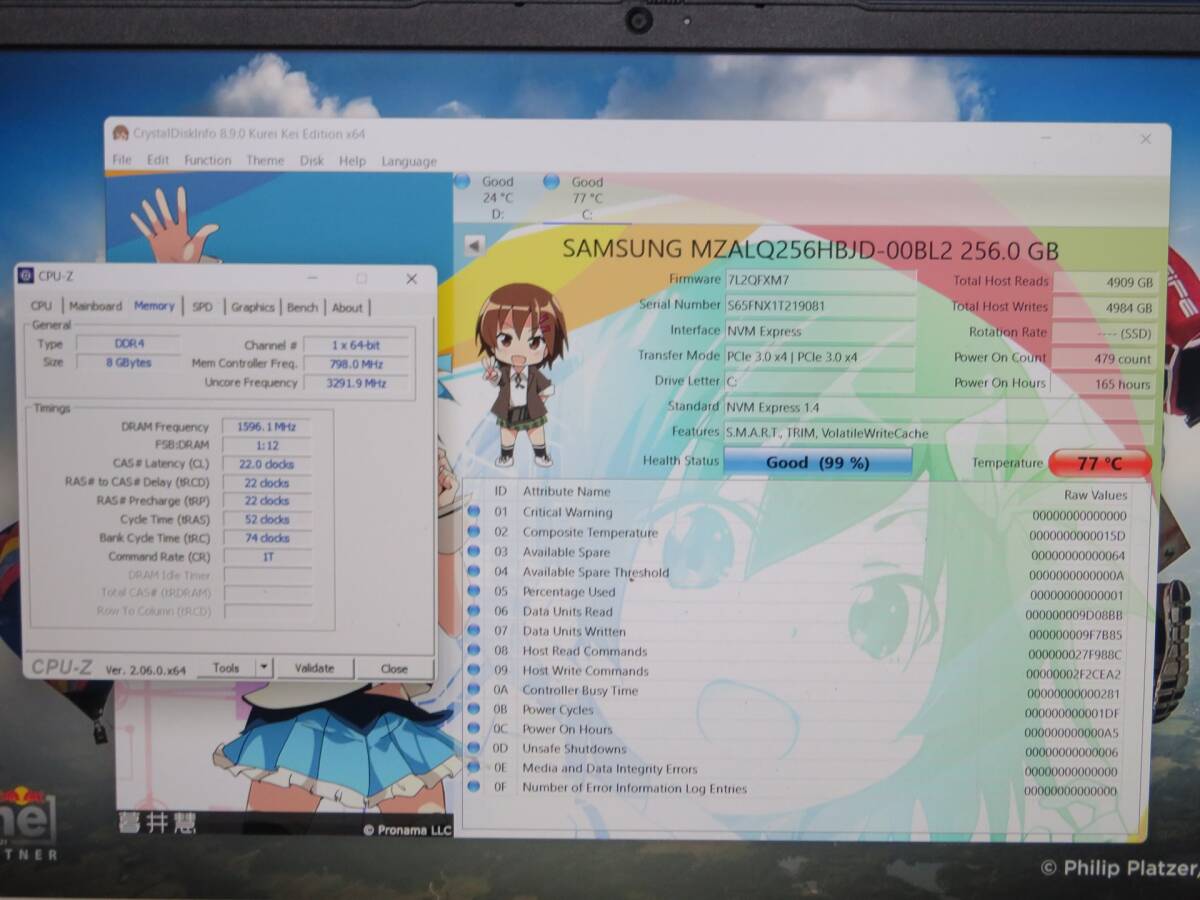Click status dot for Host Read Commands
This screenshot has width=1200, height=900.
click(474, 651)
